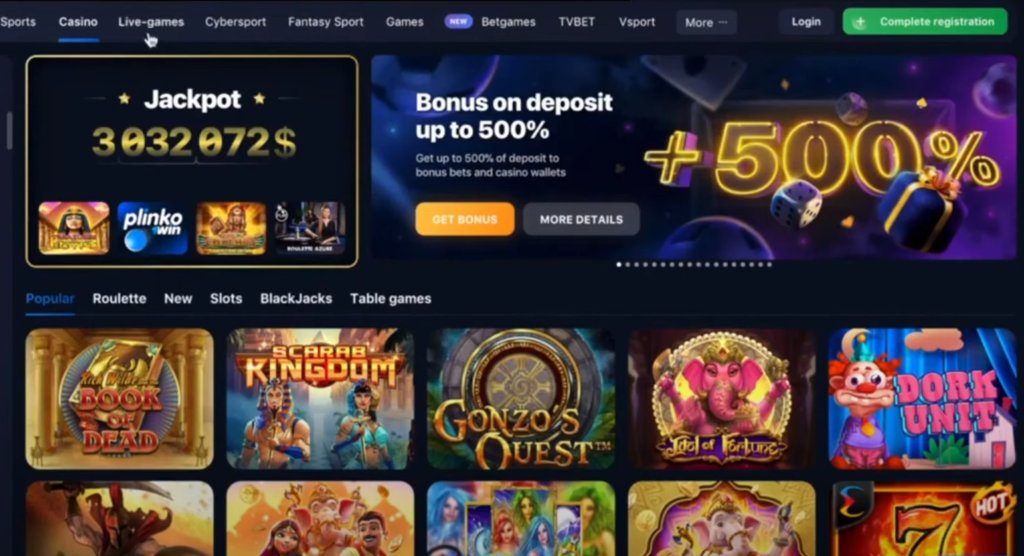Open the Roulette Azure jackpot game icon
This screenshot has width=1024, height=556.
tap(310, 228)
